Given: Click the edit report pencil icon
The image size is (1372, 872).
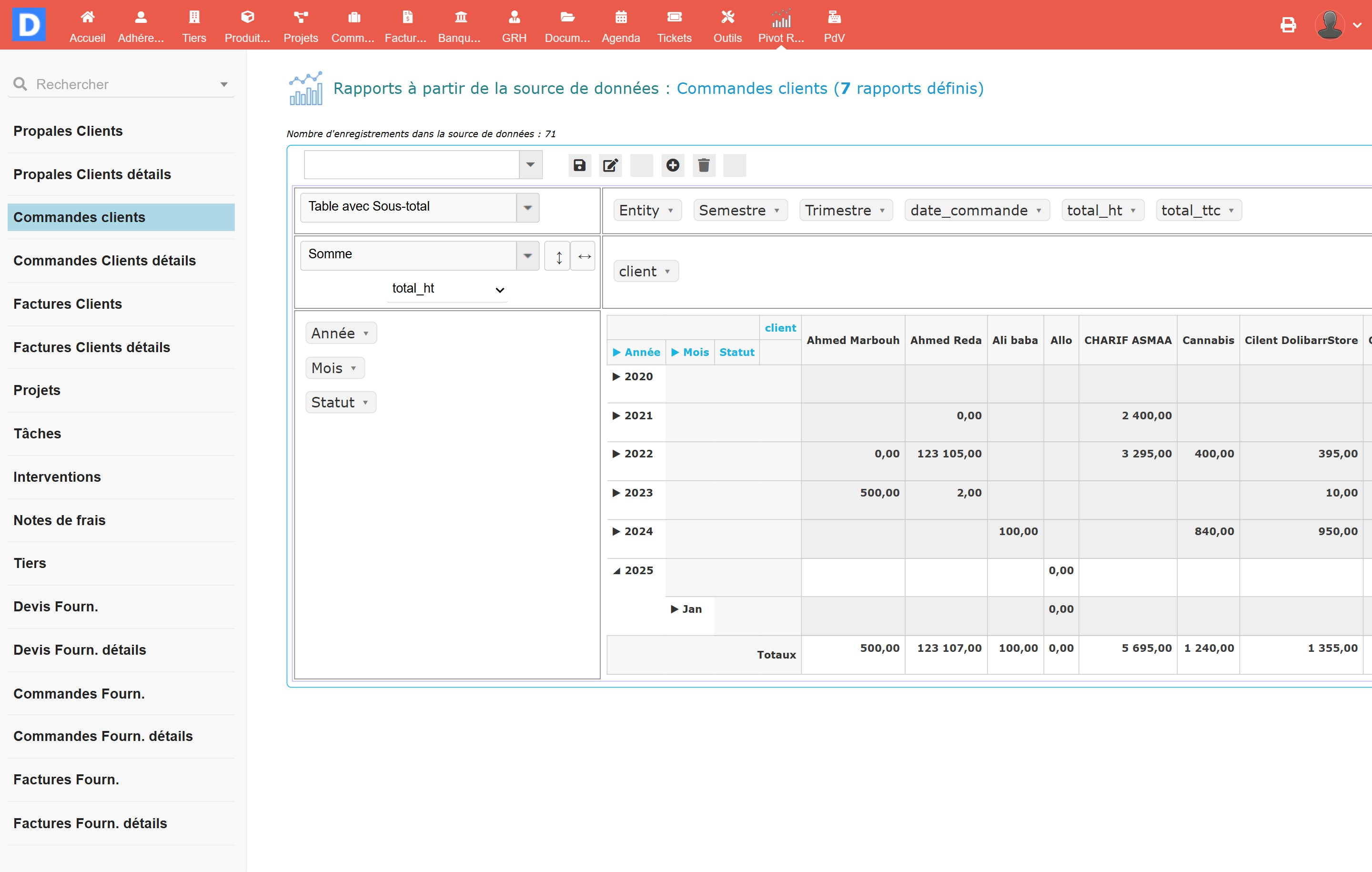Looking at the screenshot, I should pyautogui.click(x=610, y=165).
